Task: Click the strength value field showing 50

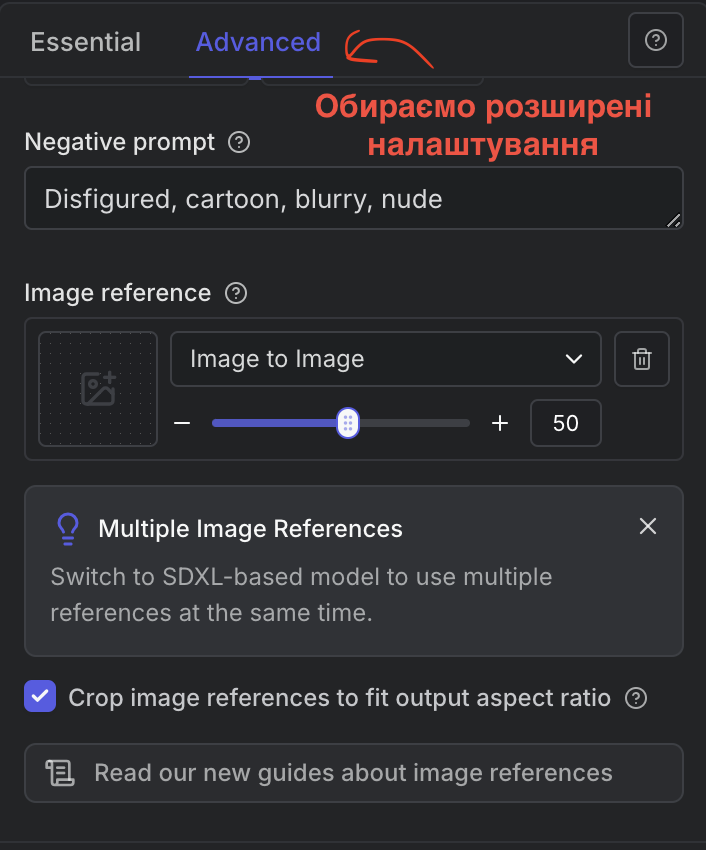Action: coord(566,423)
